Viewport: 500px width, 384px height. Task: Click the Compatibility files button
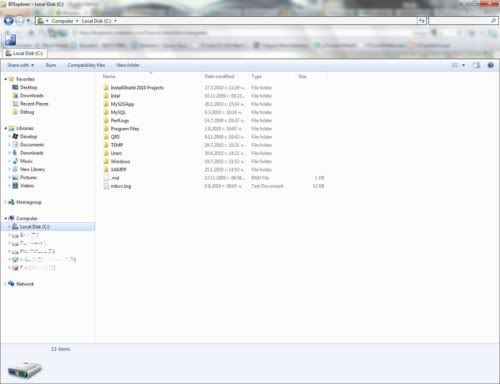86,65
